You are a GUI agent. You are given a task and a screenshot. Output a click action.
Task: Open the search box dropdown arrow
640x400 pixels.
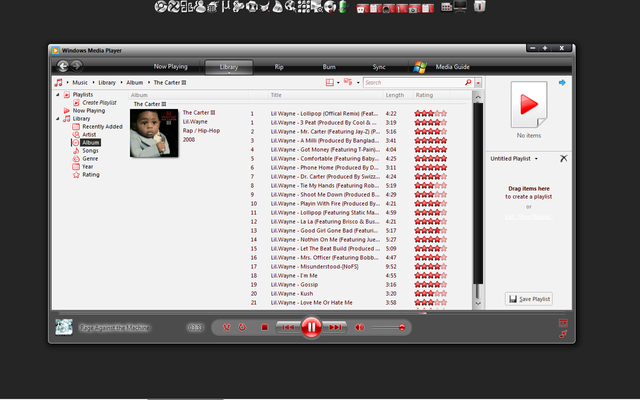pyautogui.click(x=478, y=83)
